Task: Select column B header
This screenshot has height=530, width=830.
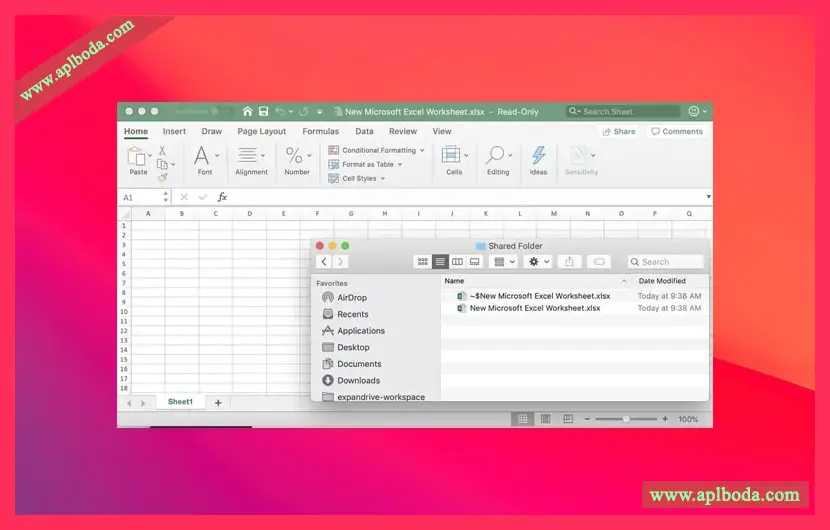Action: point(182,214)
